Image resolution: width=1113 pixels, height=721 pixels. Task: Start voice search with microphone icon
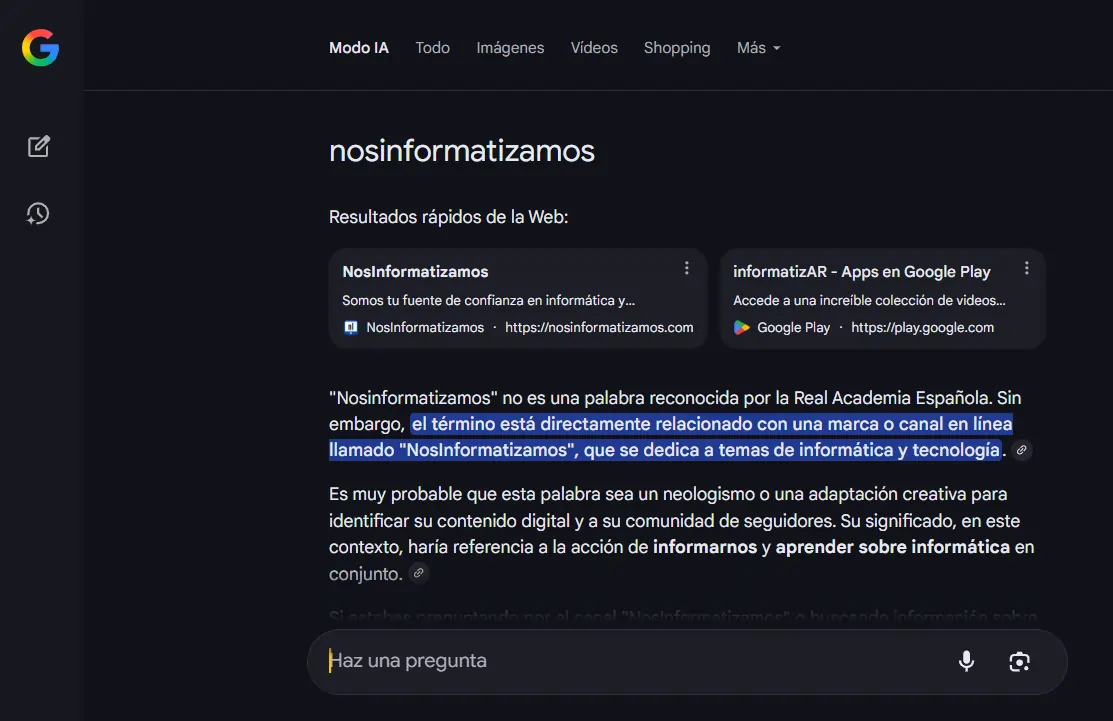click(x=966, y=661)
